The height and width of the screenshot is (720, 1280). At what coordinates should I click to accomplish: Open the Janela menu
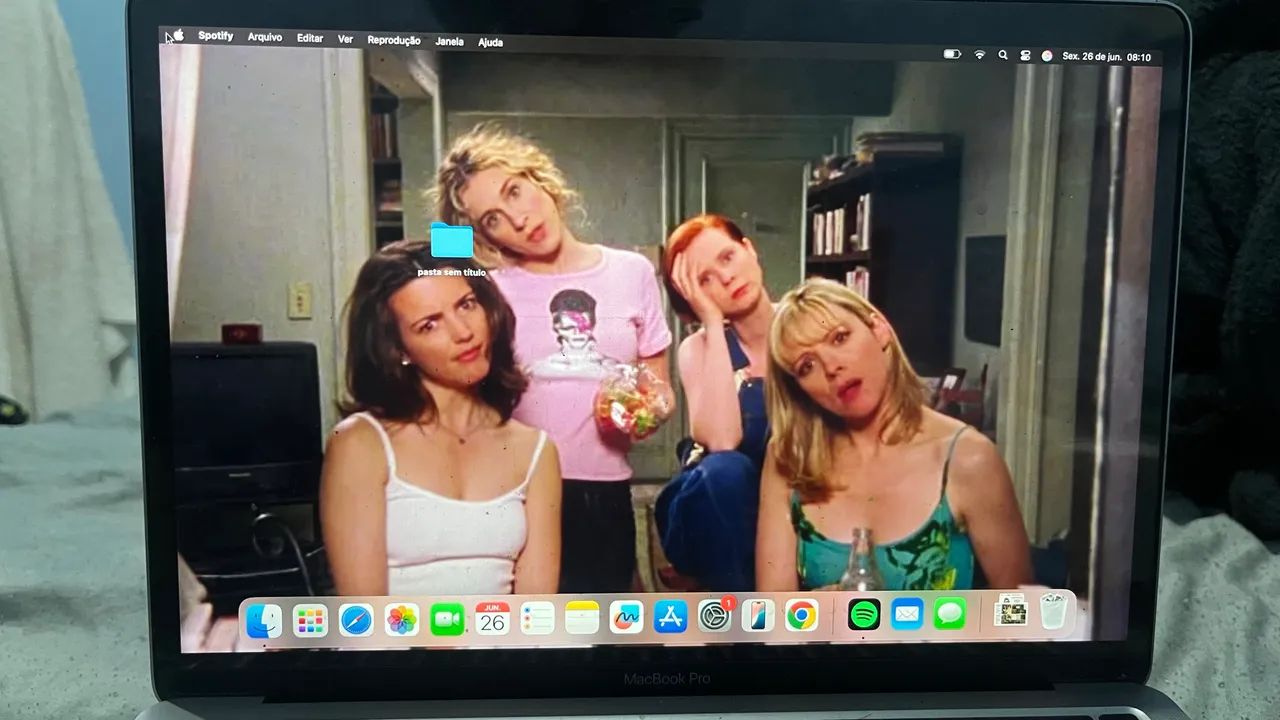[x=450, y=42]
